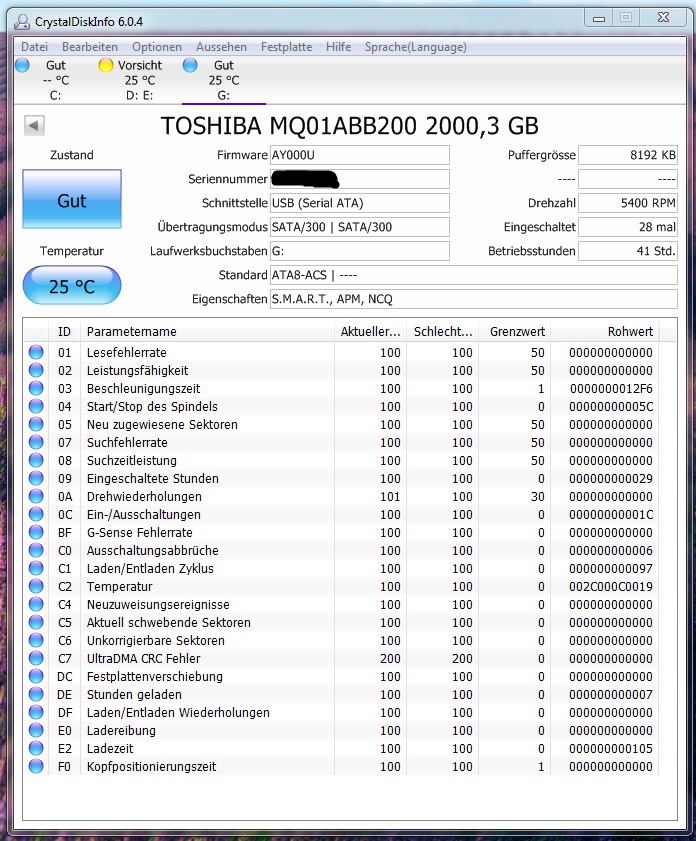The width and height of the screenshot is (696, 841).
Task: Click status icon of Stunden geladen row
Action: coord(36,694)
